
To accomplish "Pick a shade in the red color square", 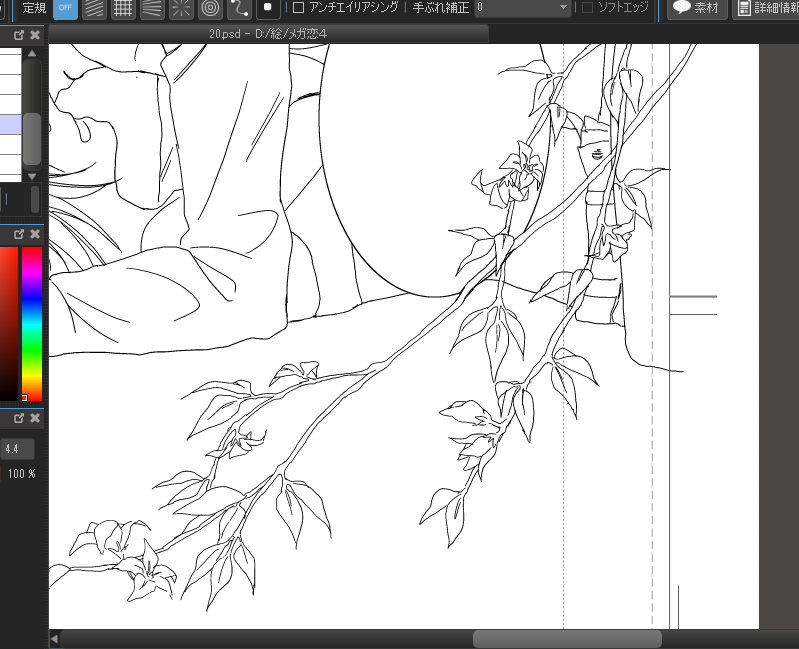I will point(9,324).
